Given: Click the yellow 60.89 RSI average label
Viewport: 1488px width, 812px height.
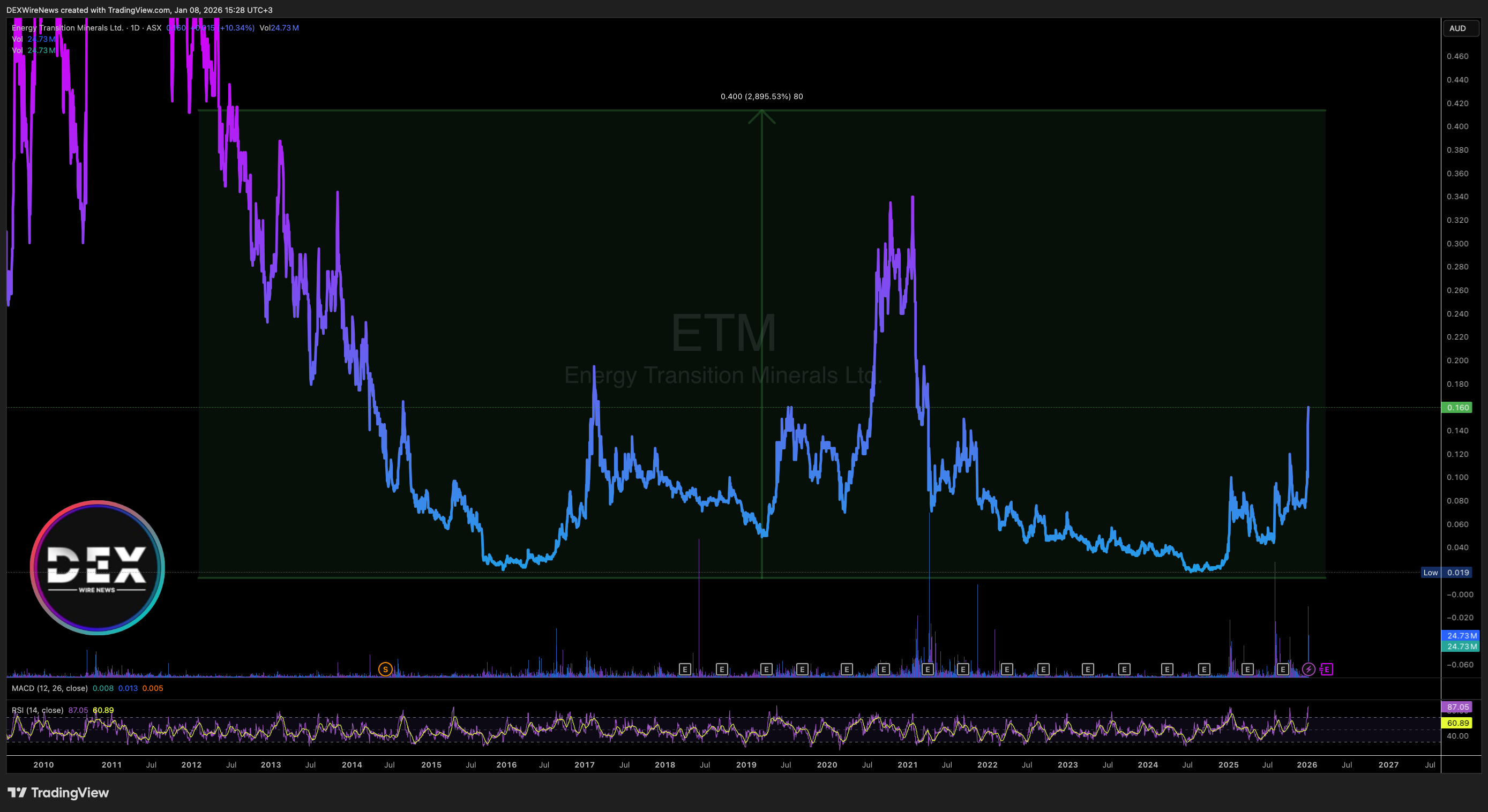Looking at the screenshot, I should tap(1457, 723).
